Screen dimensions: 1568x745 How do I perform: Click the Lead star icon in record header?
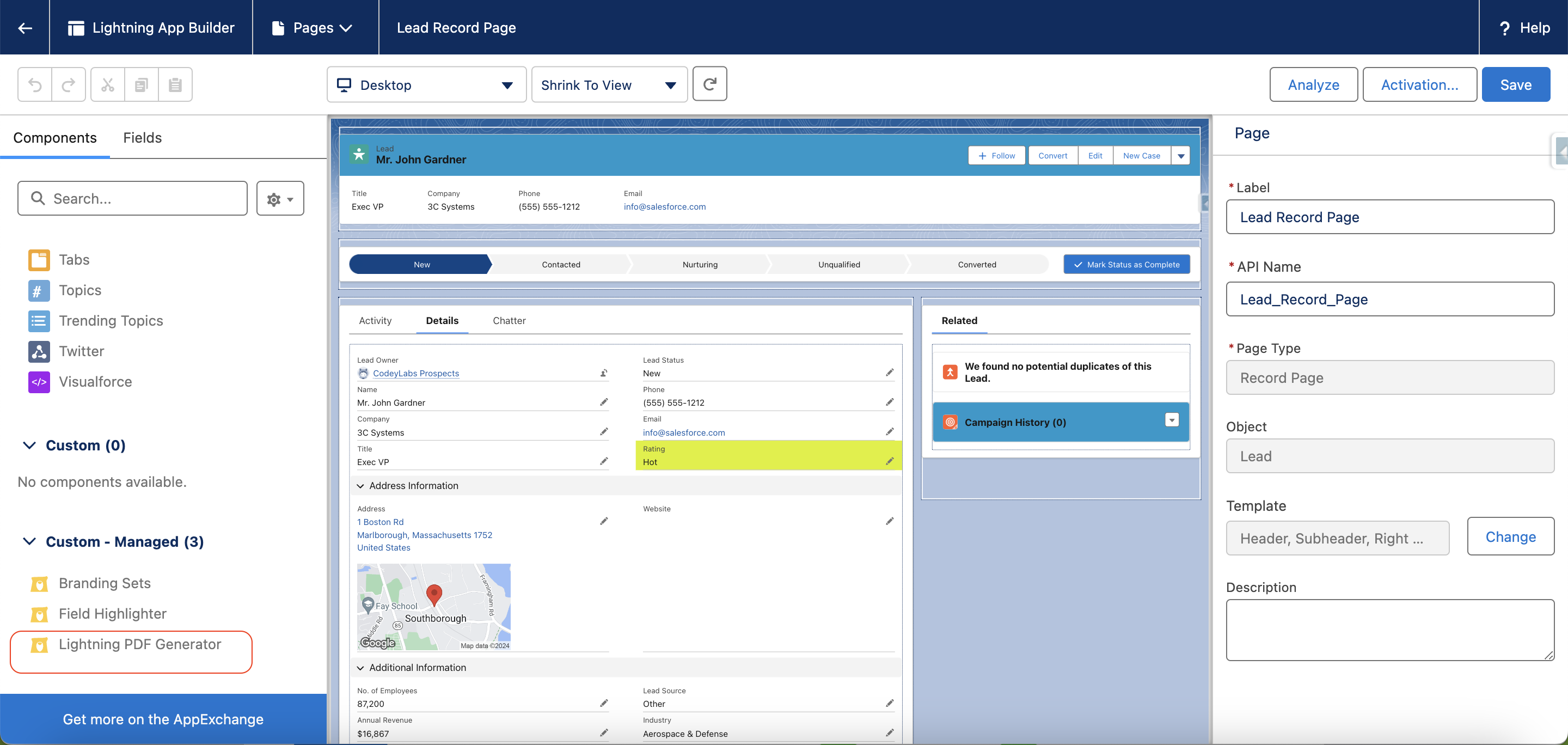pos(359,154)
